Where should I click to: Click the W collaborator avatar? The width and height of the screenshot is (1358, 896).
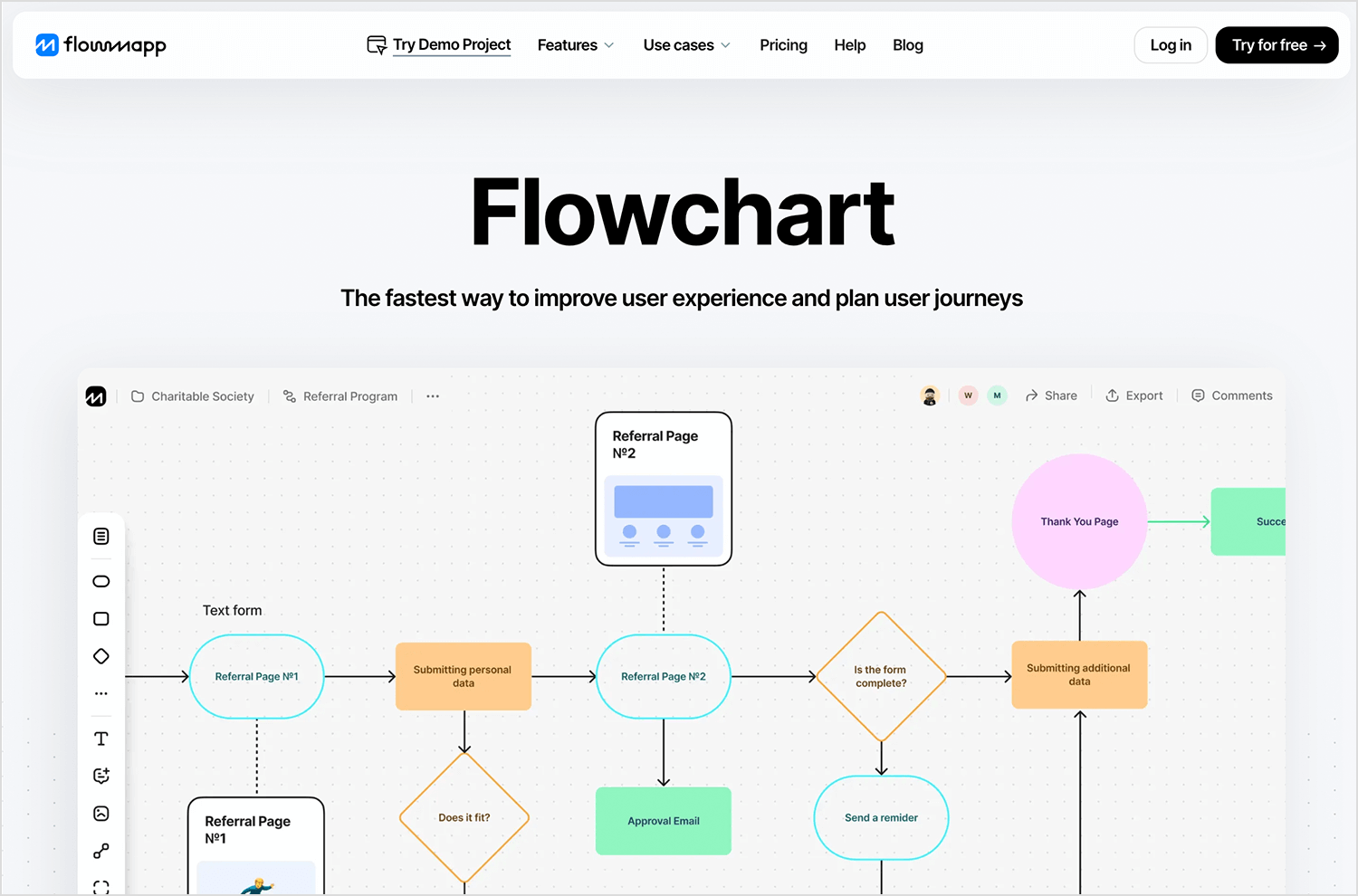coord(968,396)
